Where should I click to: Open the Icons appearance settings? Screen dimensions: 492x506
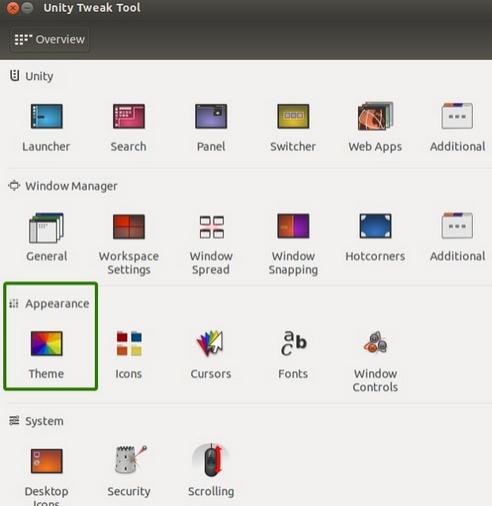coord(129,343)
